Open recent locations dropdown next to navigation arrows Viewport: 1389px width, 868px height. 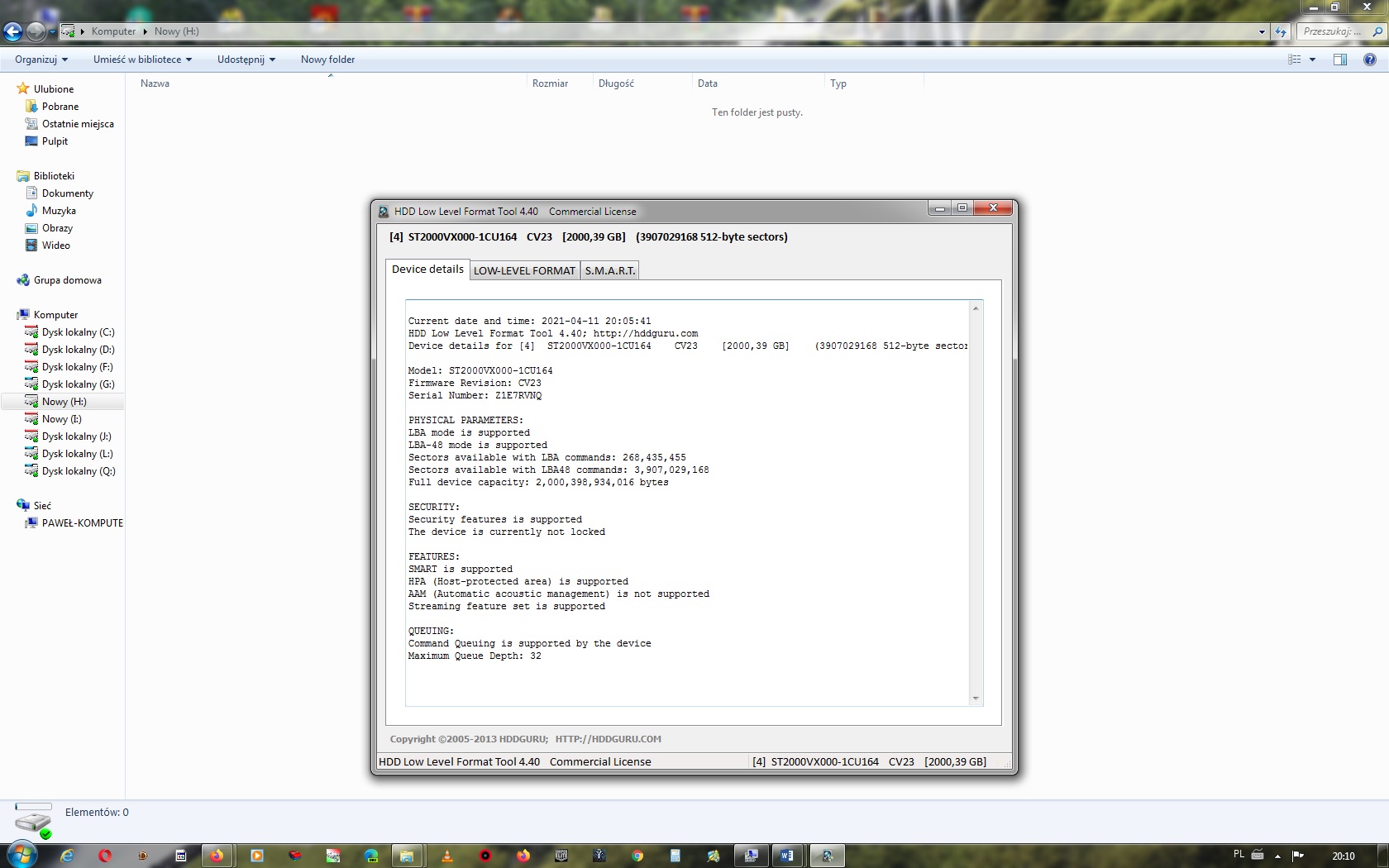pyautogui.click(x=52, y=32)
